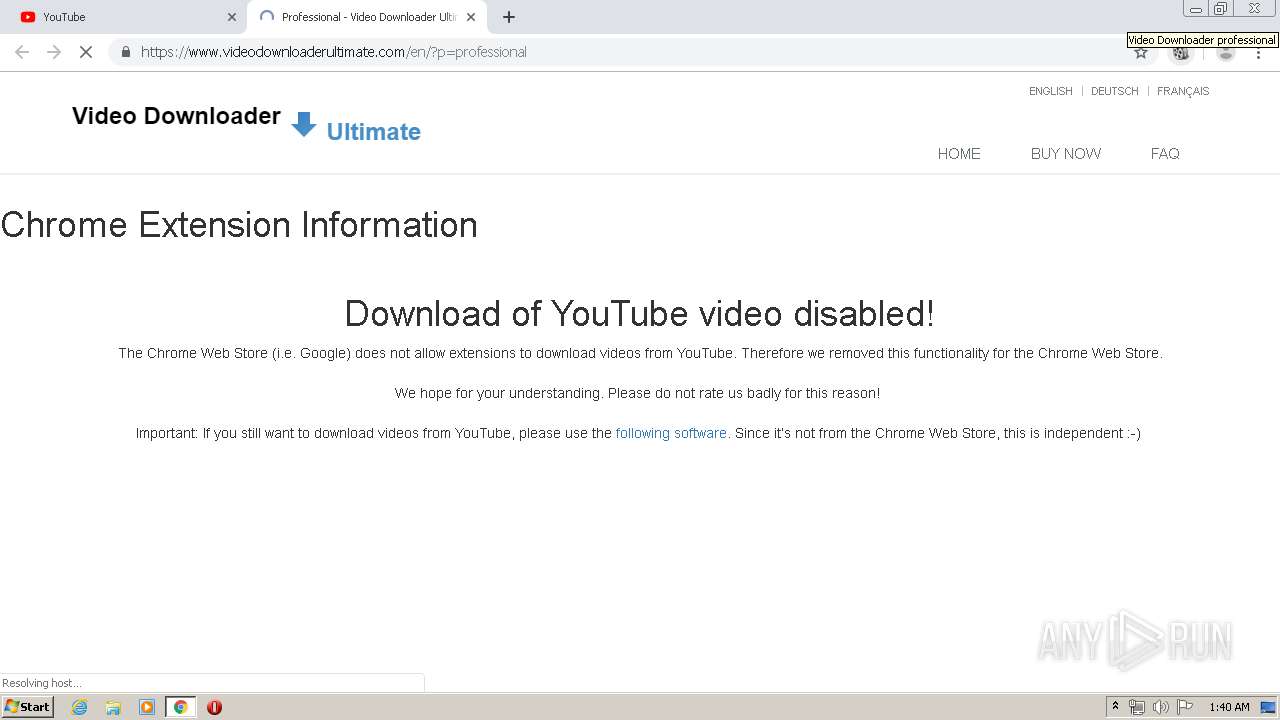The height and width of the screenshot is (720, 1280).
Task: Click the Show Desktop button
Action: 1269,707
